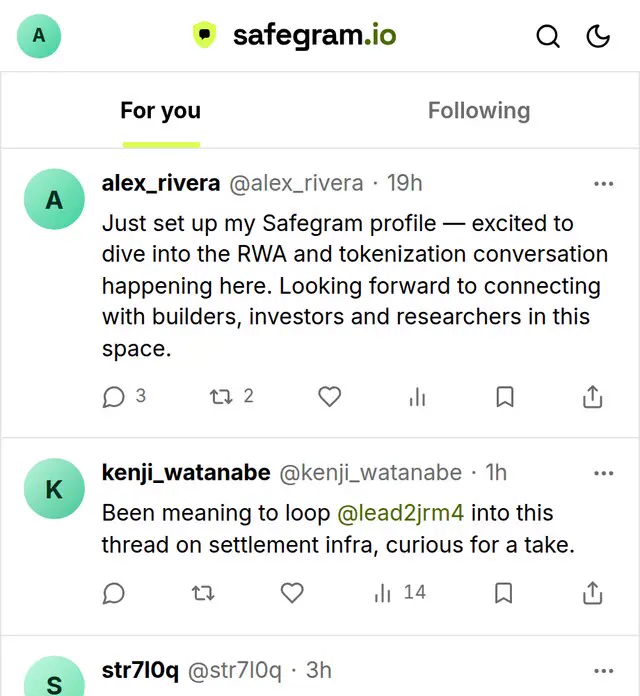640x696 pixels.
Task: Like alex_rivera's post with heart
Action: coord(330,396)
